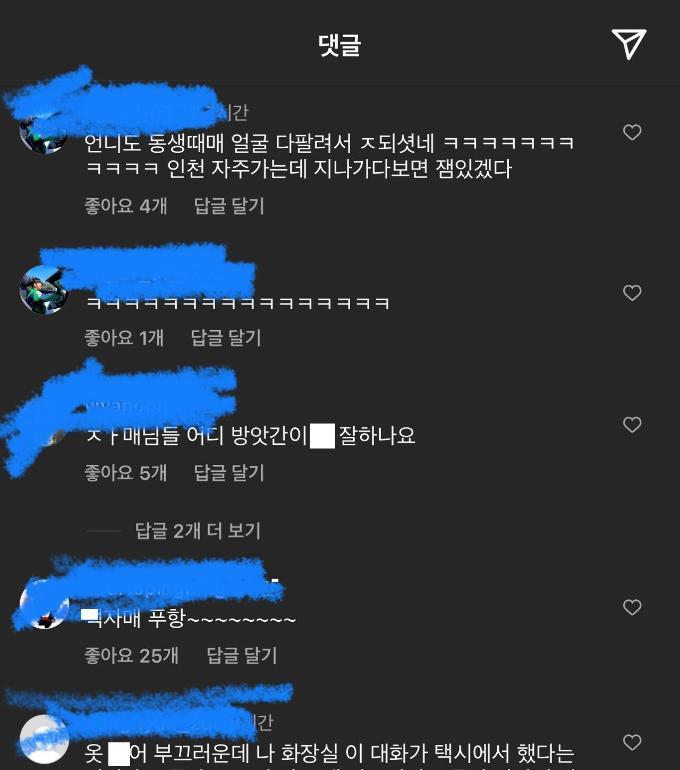The height and width of the screenshot is (770, 680).
Task: Like the long ㅋㅋㅋ laughing comment
Action: [x=632, y=293]
